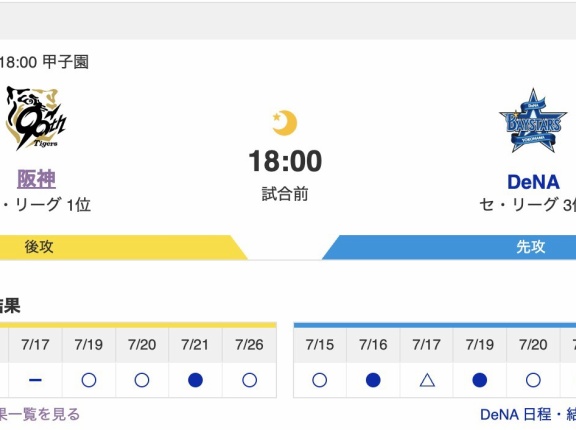Screen dimensions: 576x430
Task: Click the DeNA BayStars star logo
Action: (x=533, y=121)
